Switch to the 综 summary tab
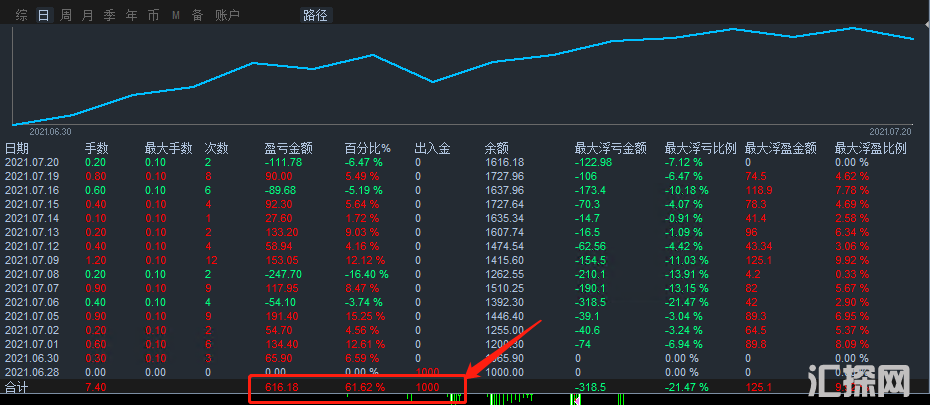This screenshot has width=930, height=405. tap(21, 15)
